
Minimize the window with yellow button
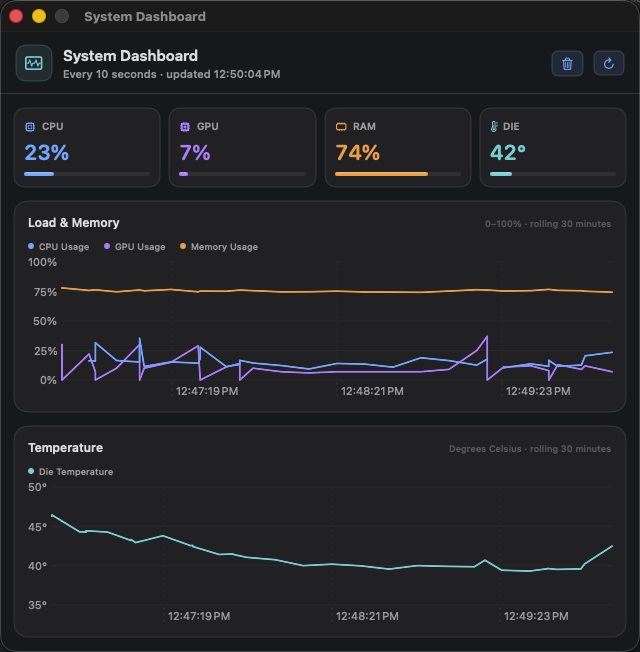coord(39,16)
